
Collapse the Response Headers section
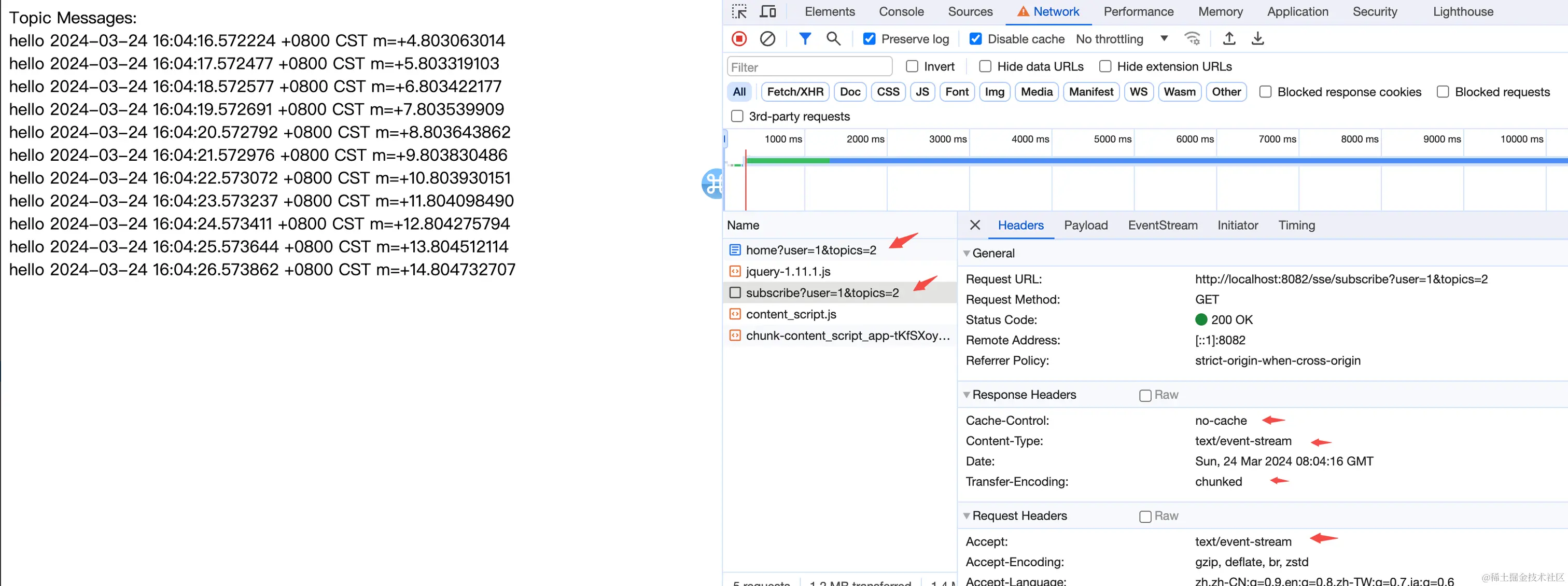(x=1023, y=394)
